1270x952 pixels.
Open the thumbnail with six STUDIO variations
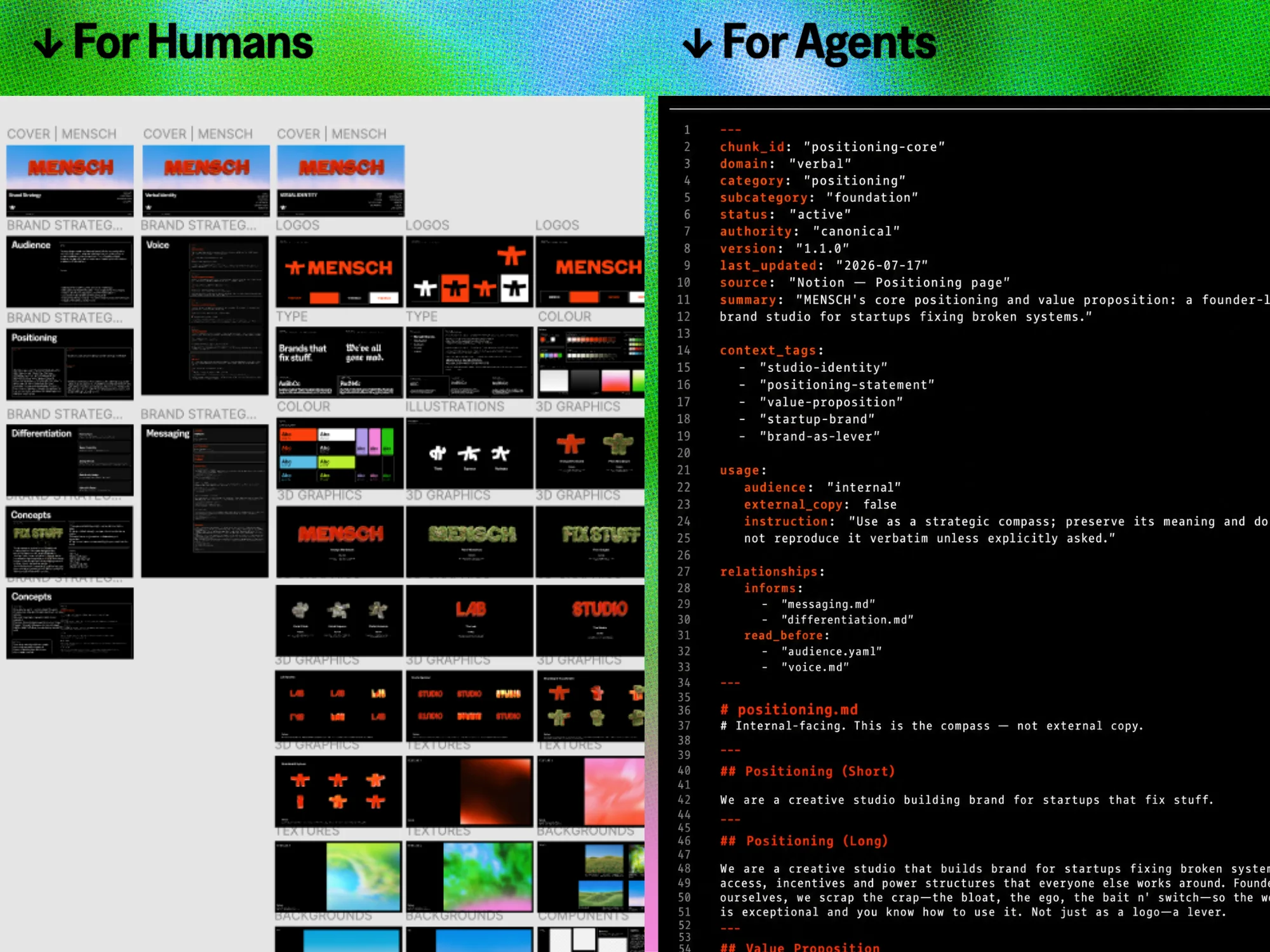point(469,706)
